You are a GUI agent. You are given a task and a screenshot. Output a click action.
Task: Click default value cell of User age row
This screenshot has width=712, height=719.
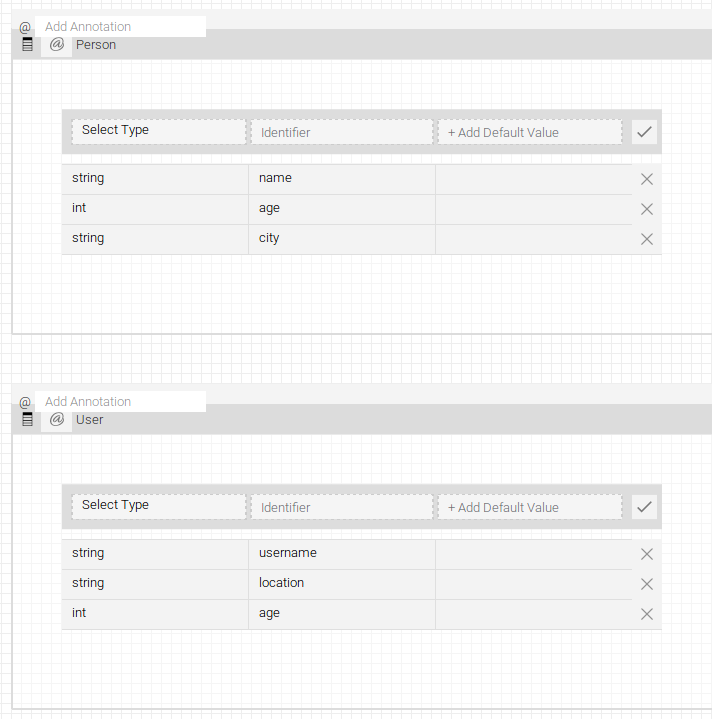point(534,614)
